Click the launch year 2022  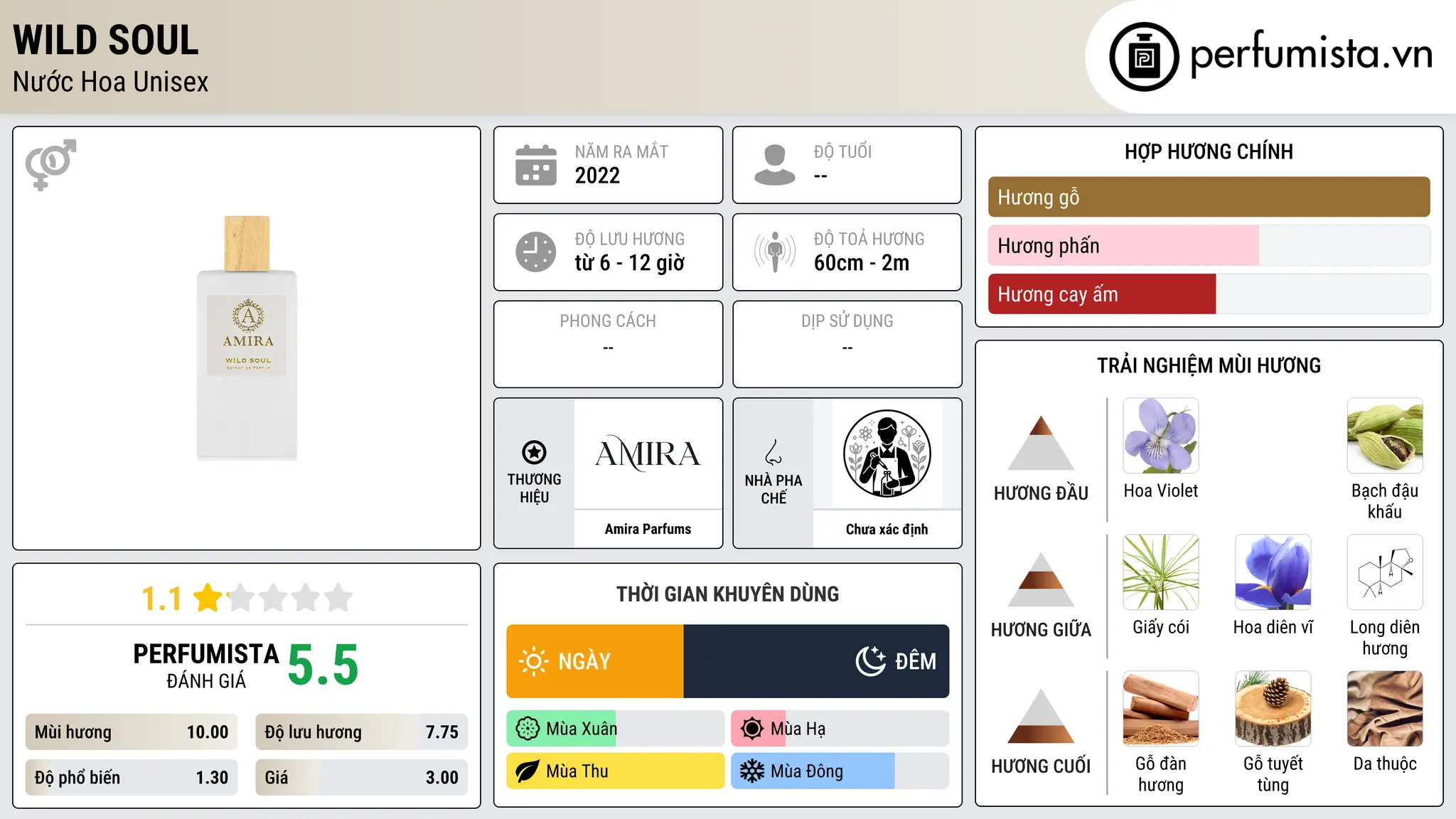597,176
